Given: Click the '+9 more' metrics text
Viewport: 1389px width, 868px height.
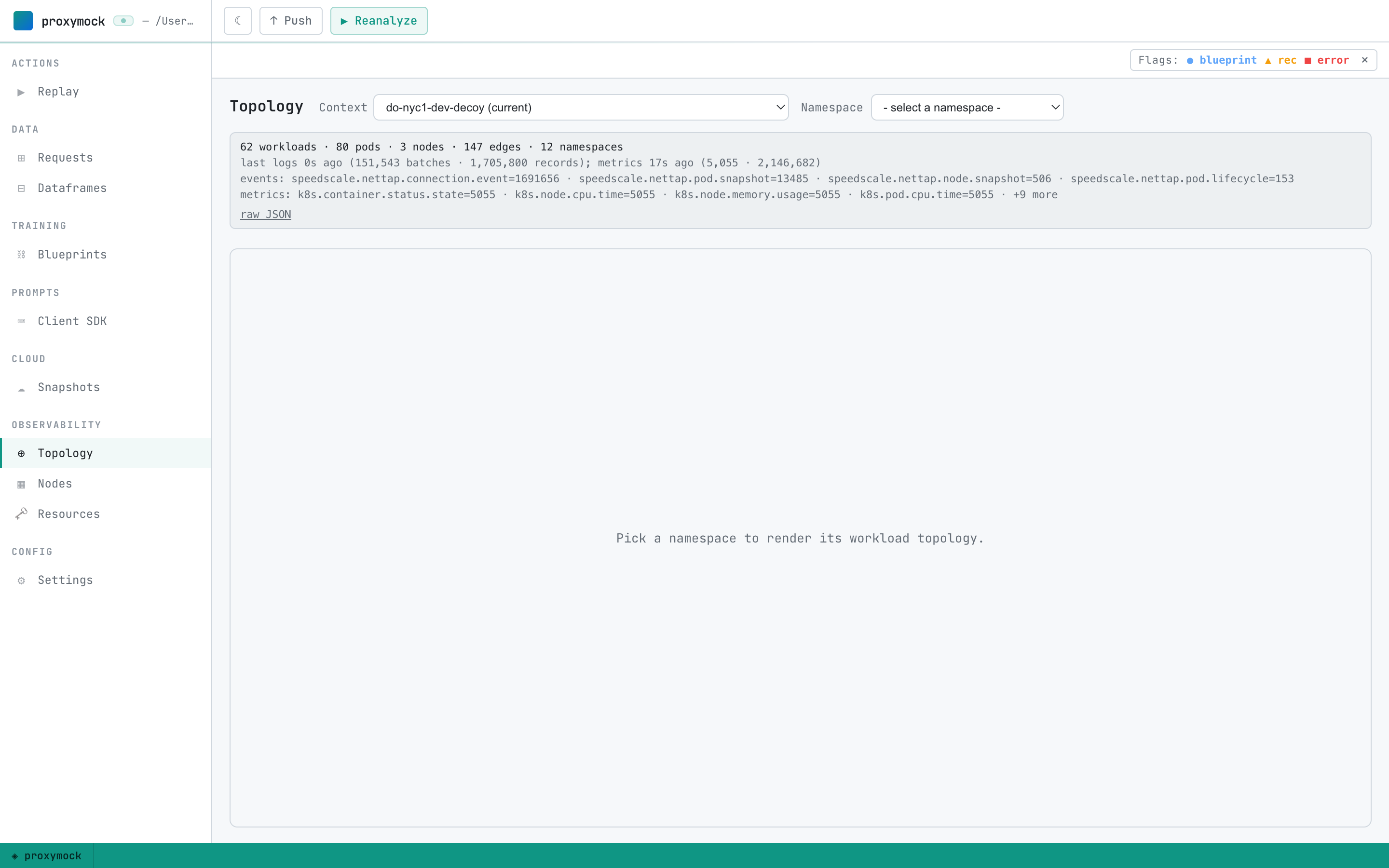Looking at the screenshot, I should pyautogui.click(x=1035, y=195).
